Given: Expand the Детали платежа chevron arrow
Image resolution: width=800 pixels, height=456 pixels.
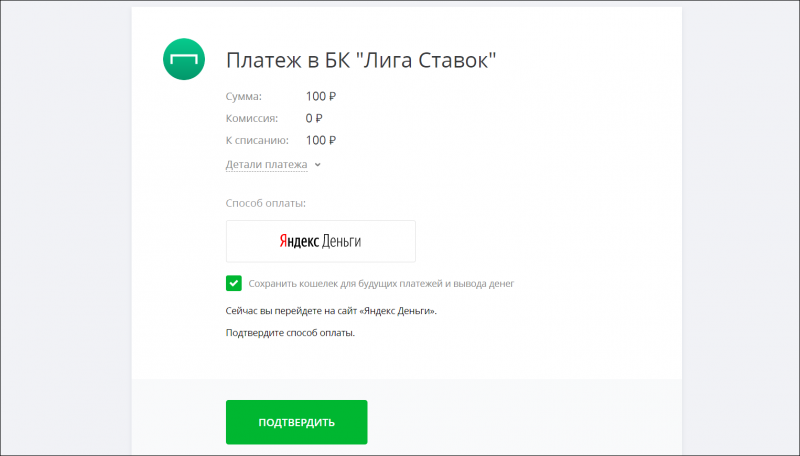Looking at the screenshot, I should click(317, 165).
